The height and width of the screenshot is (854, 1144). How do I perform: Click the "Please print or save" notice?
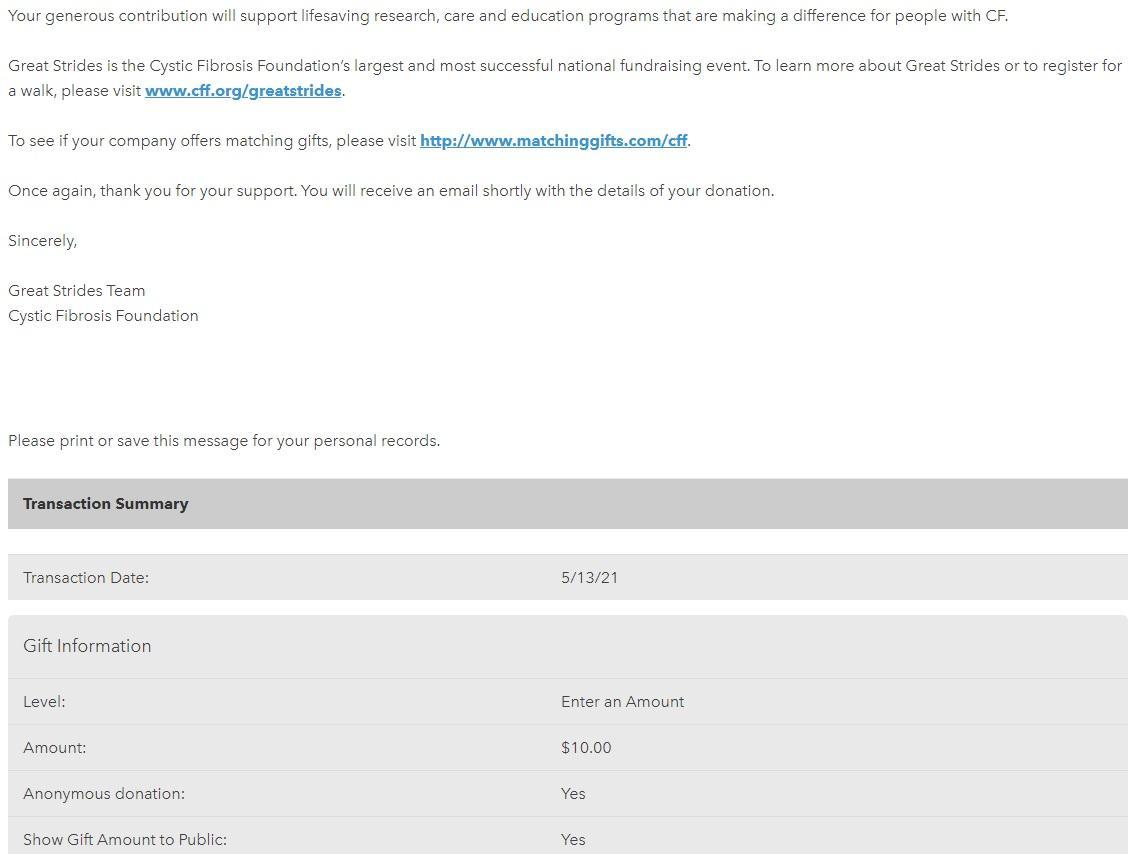tap(224, 441)
